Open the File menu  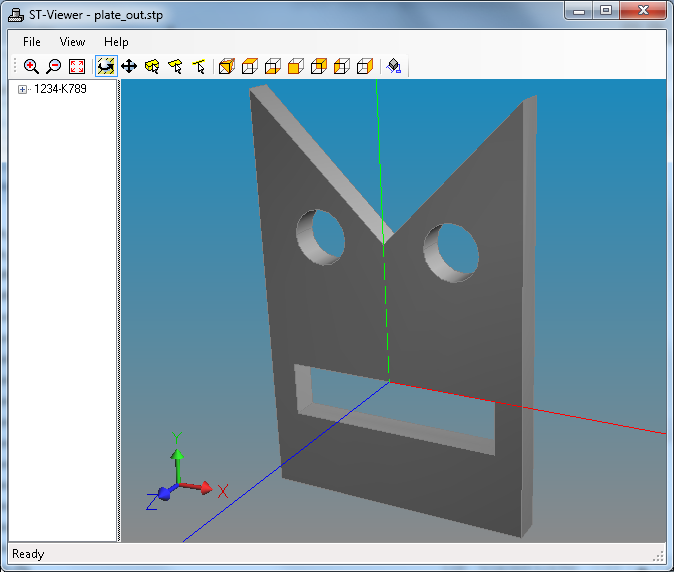[x=32, y=42]
